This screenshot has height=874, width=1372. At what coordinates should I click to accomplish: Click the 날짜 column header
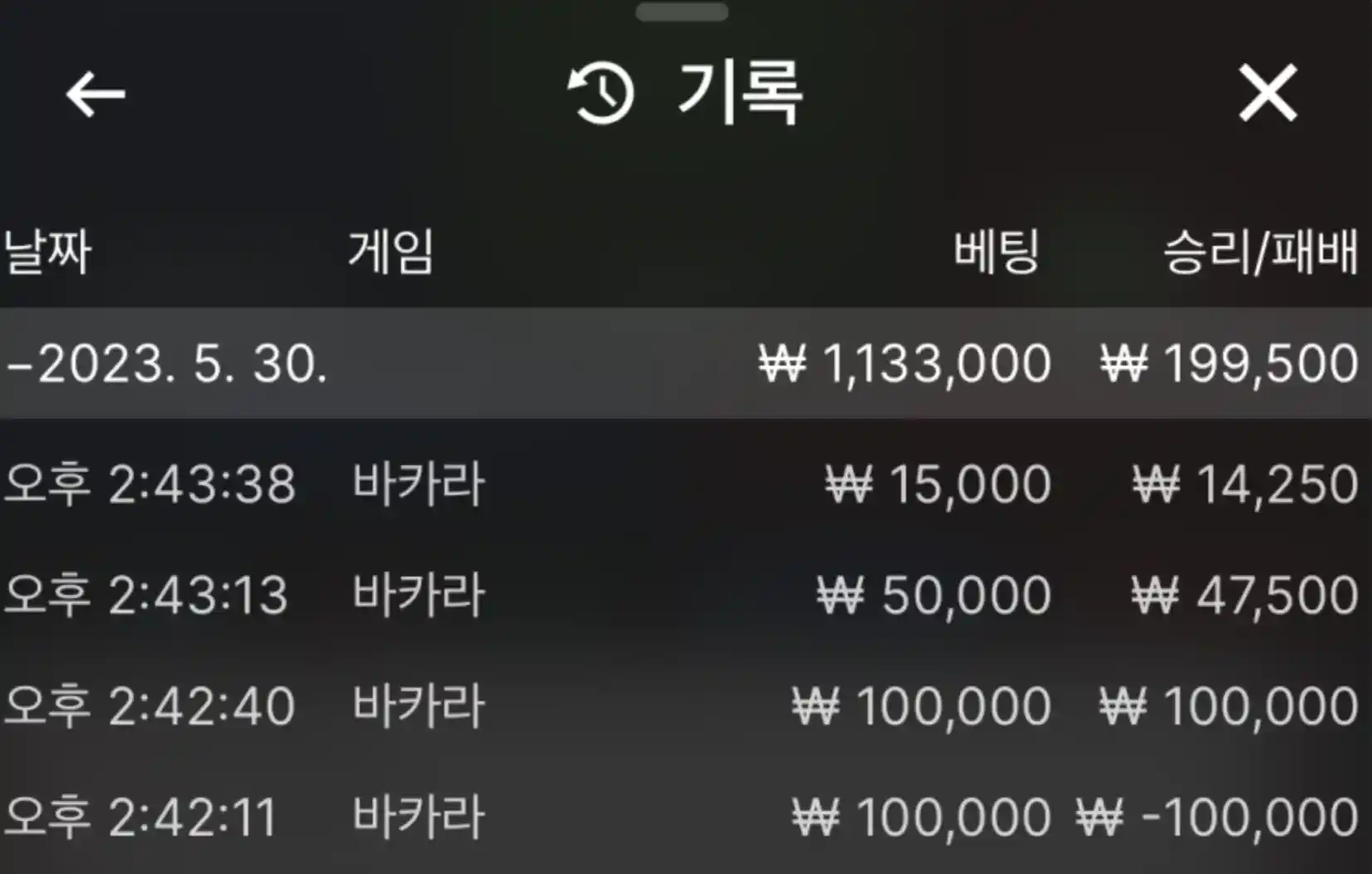[x=47, y=252]
